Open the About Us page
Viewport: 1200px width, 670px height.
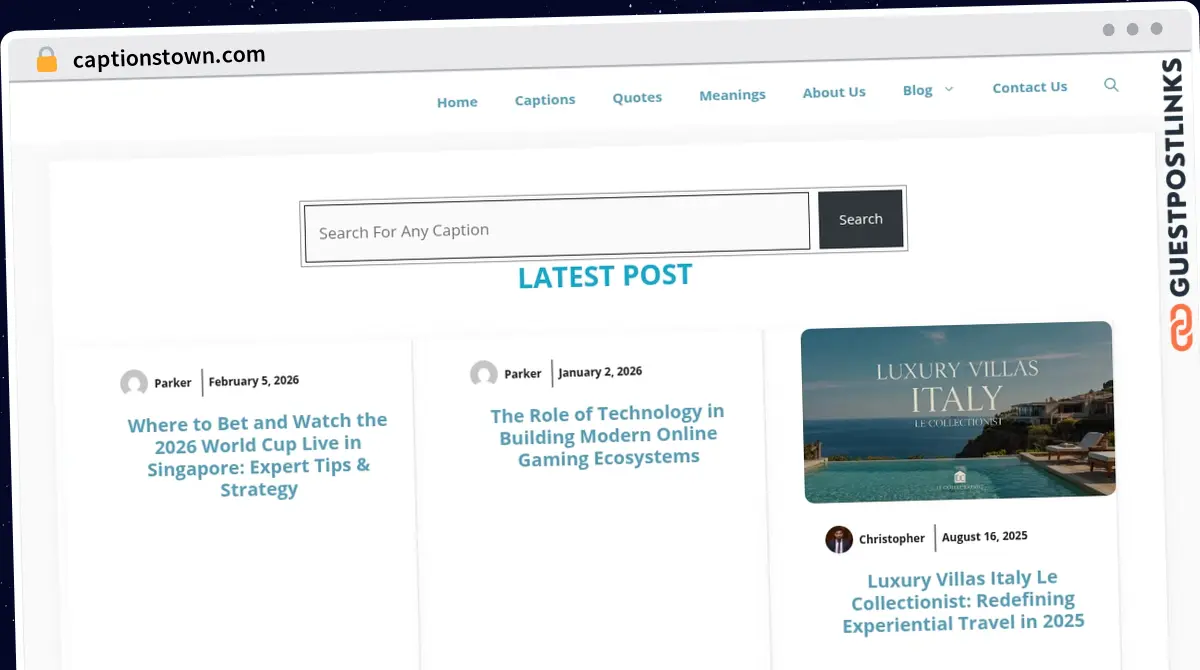tap(834, 92)
